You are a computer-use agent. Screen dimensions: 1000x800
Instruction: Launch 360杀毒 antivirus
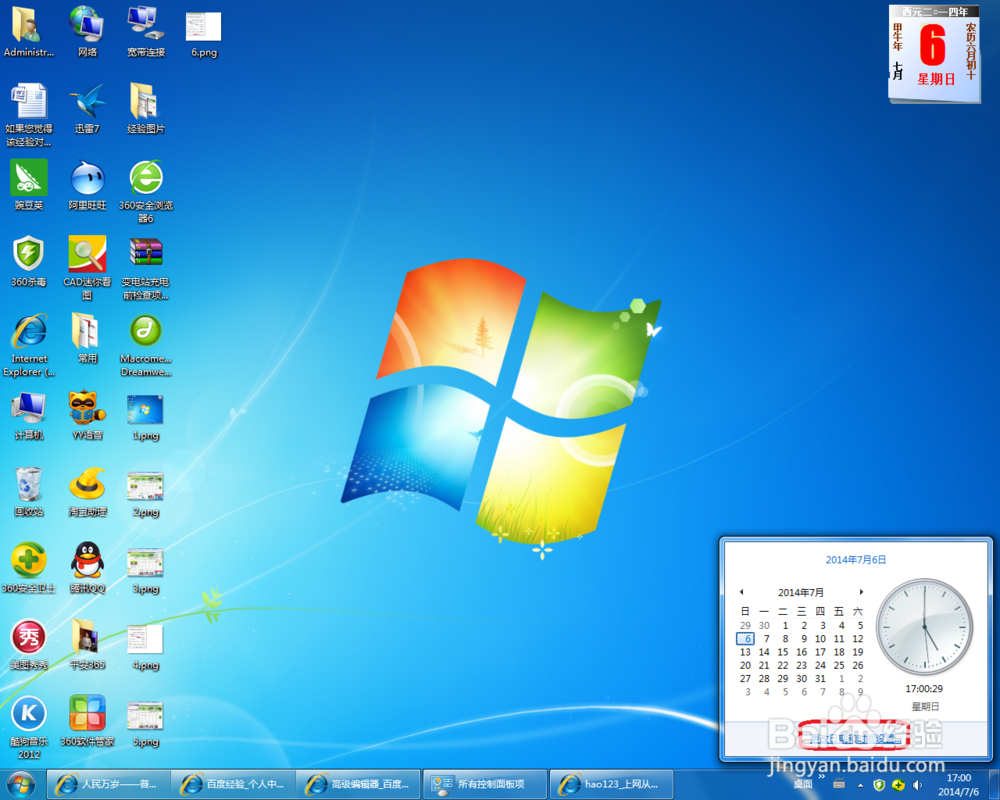(29, 262)
